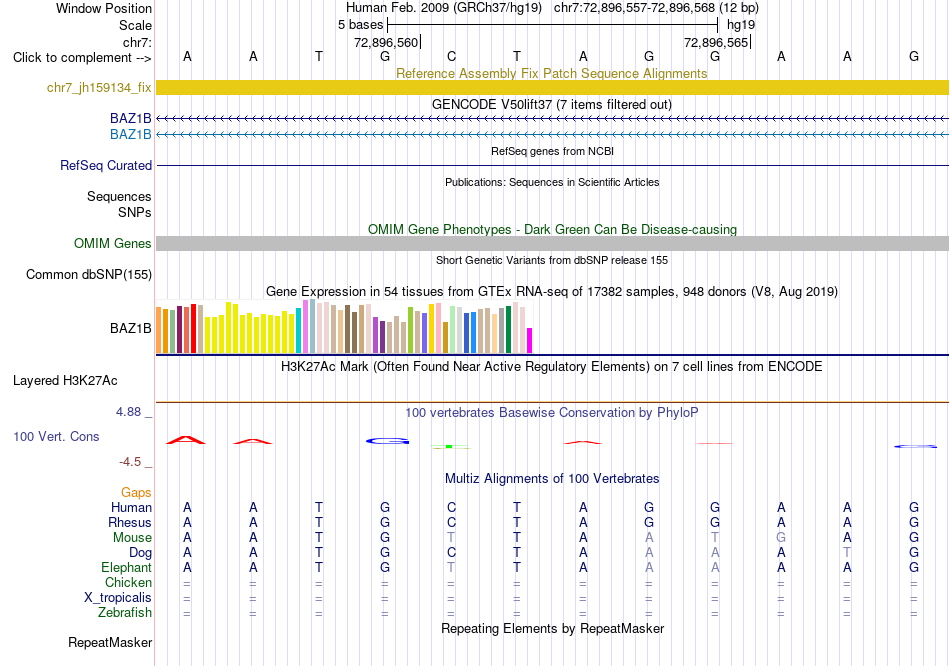950x666 pixels.
Task: Open the H3K27Ac Mark track title
Action: point(551,367)
